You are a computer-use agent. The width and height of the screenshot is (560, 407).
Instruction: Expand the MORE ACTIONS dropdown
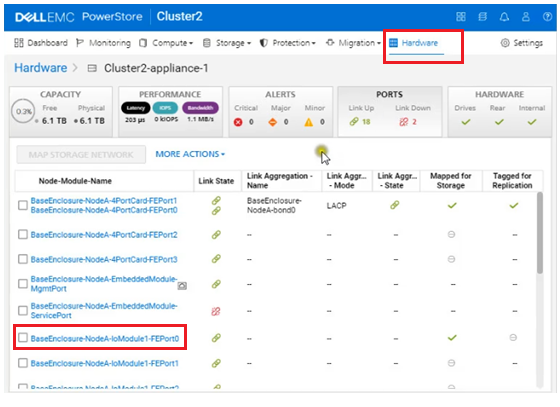coord(190,154)
